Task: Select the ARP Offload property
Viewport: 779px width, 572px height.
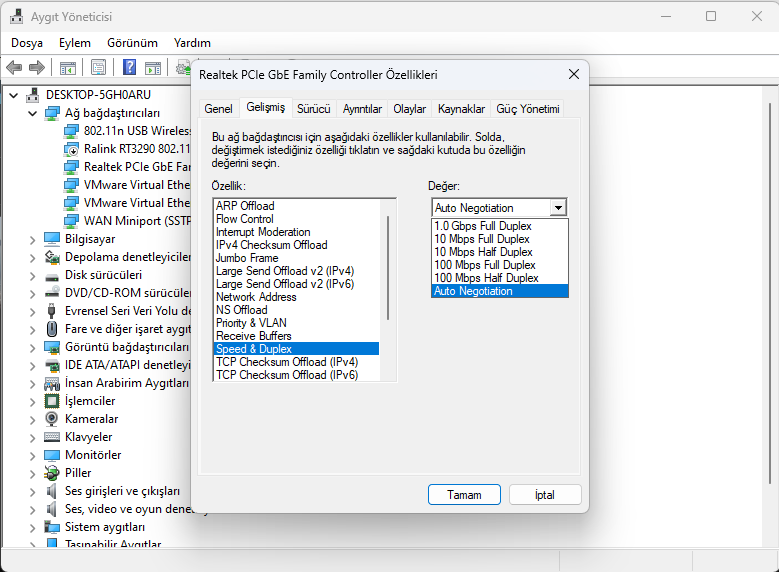Action: (297, 206)
